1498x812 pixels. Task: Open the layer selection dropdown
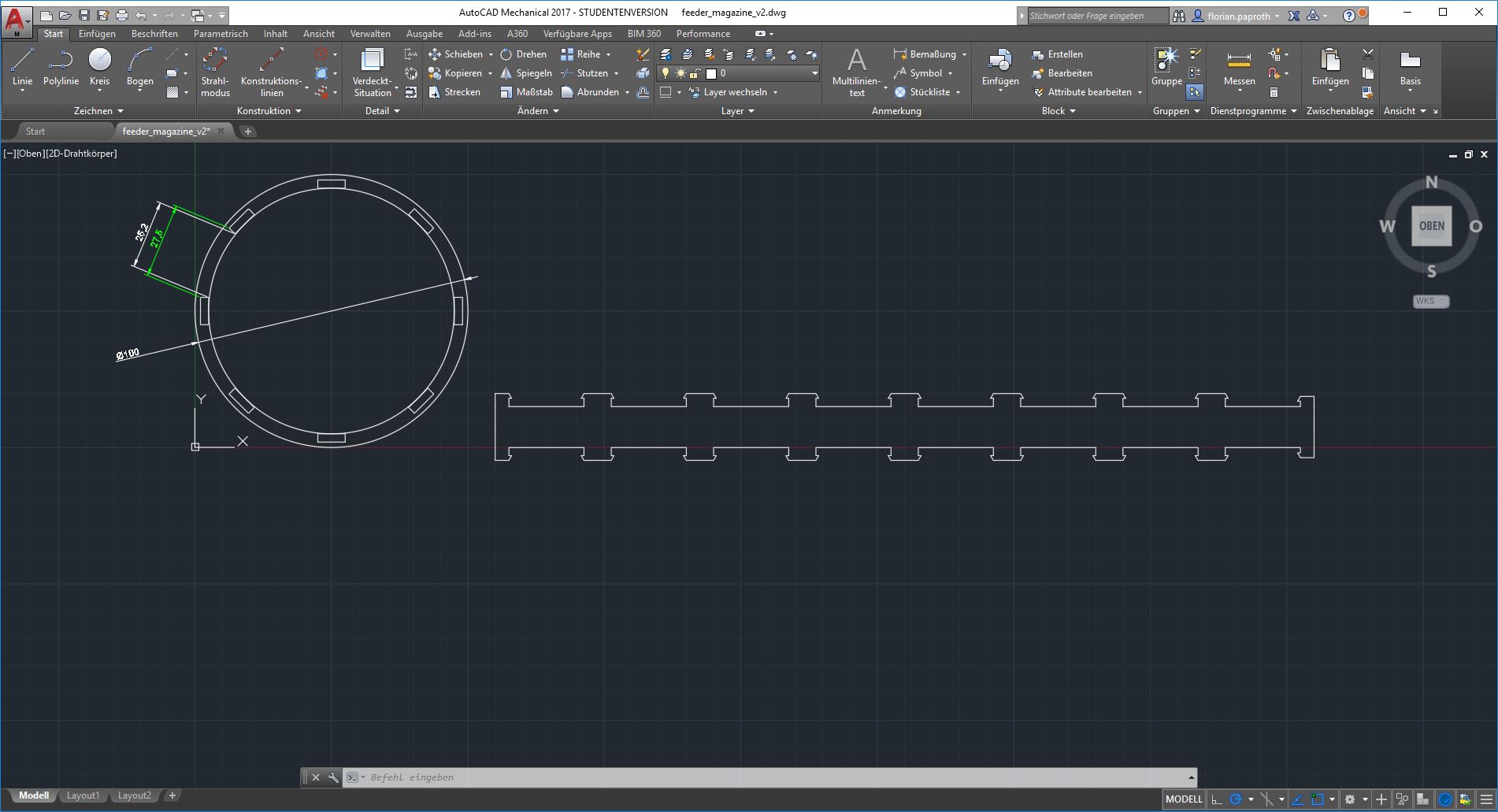coord(814,73)
